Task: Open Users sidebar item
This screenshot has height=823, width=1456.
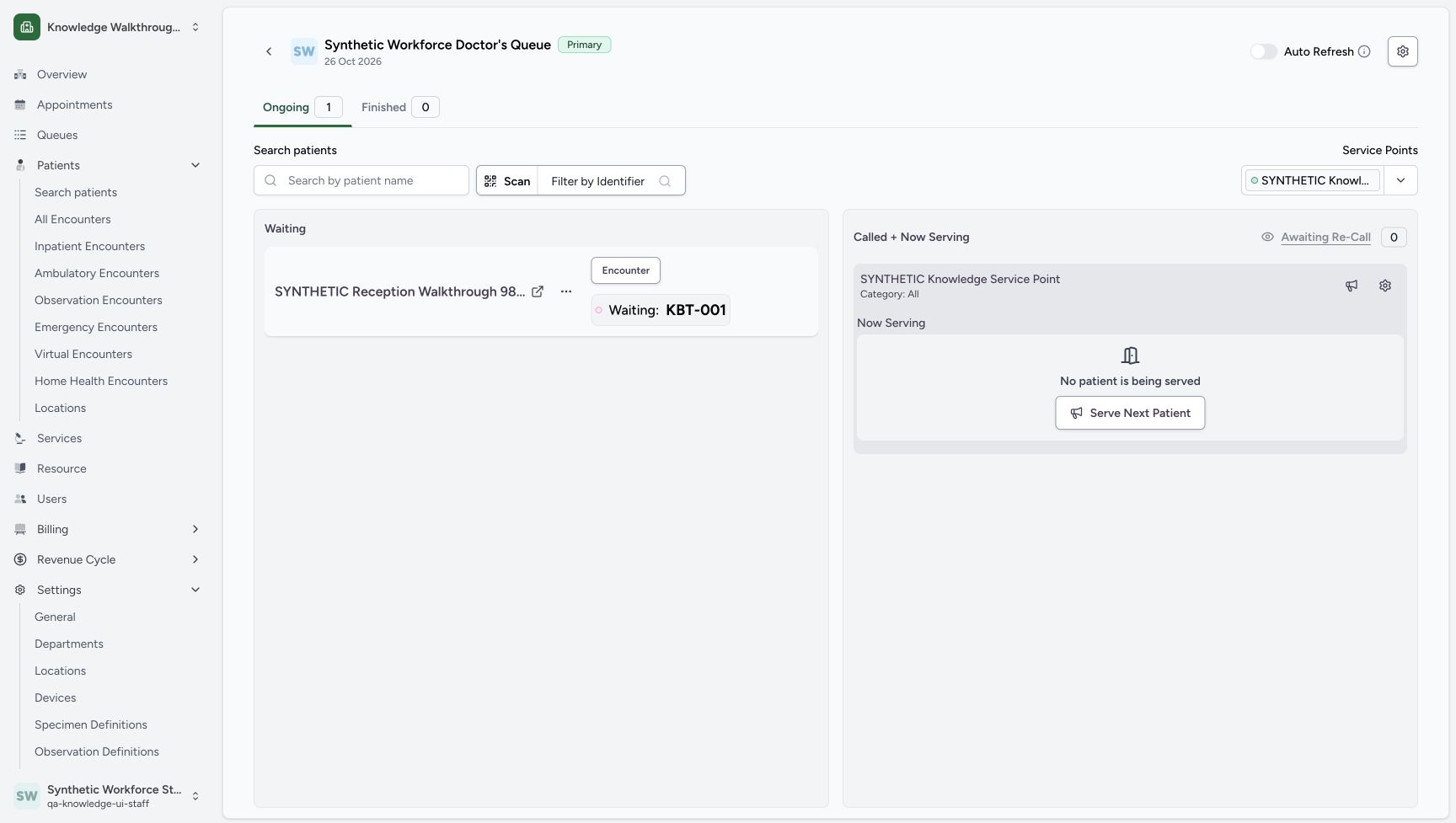Action: point(108,499)
